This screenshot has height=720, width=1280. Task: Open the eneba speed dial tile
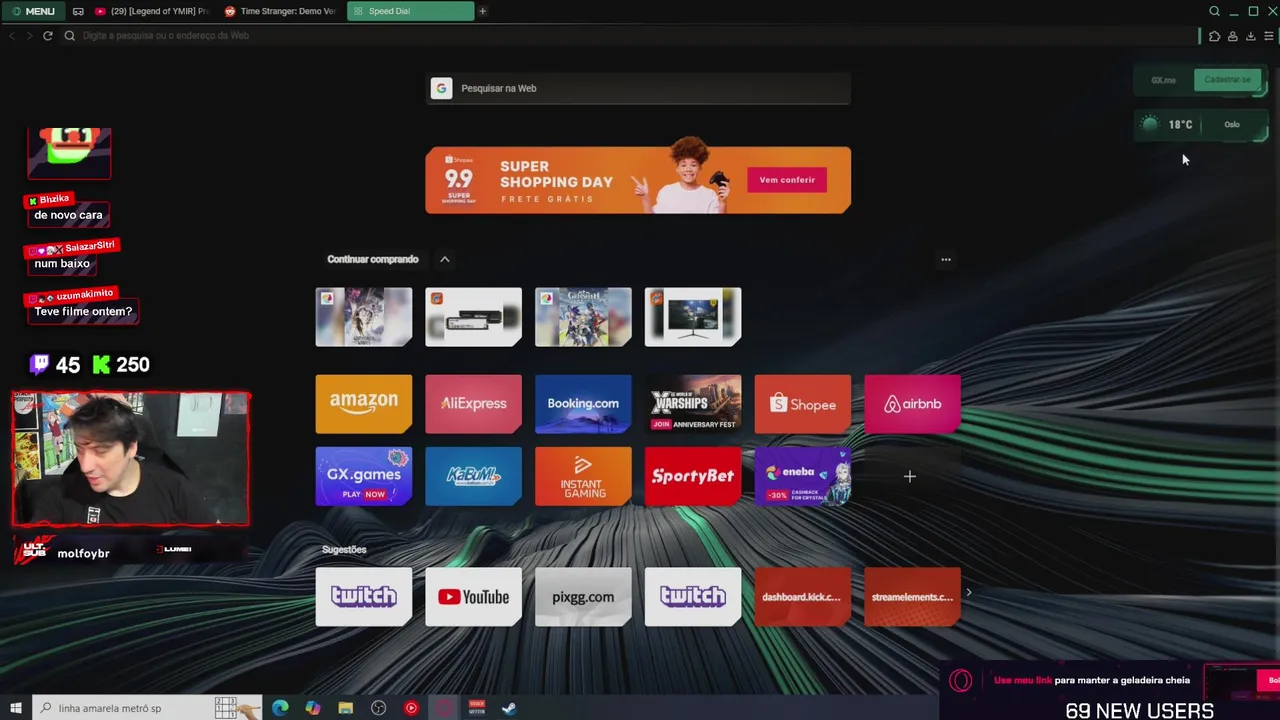coord(803,476)
